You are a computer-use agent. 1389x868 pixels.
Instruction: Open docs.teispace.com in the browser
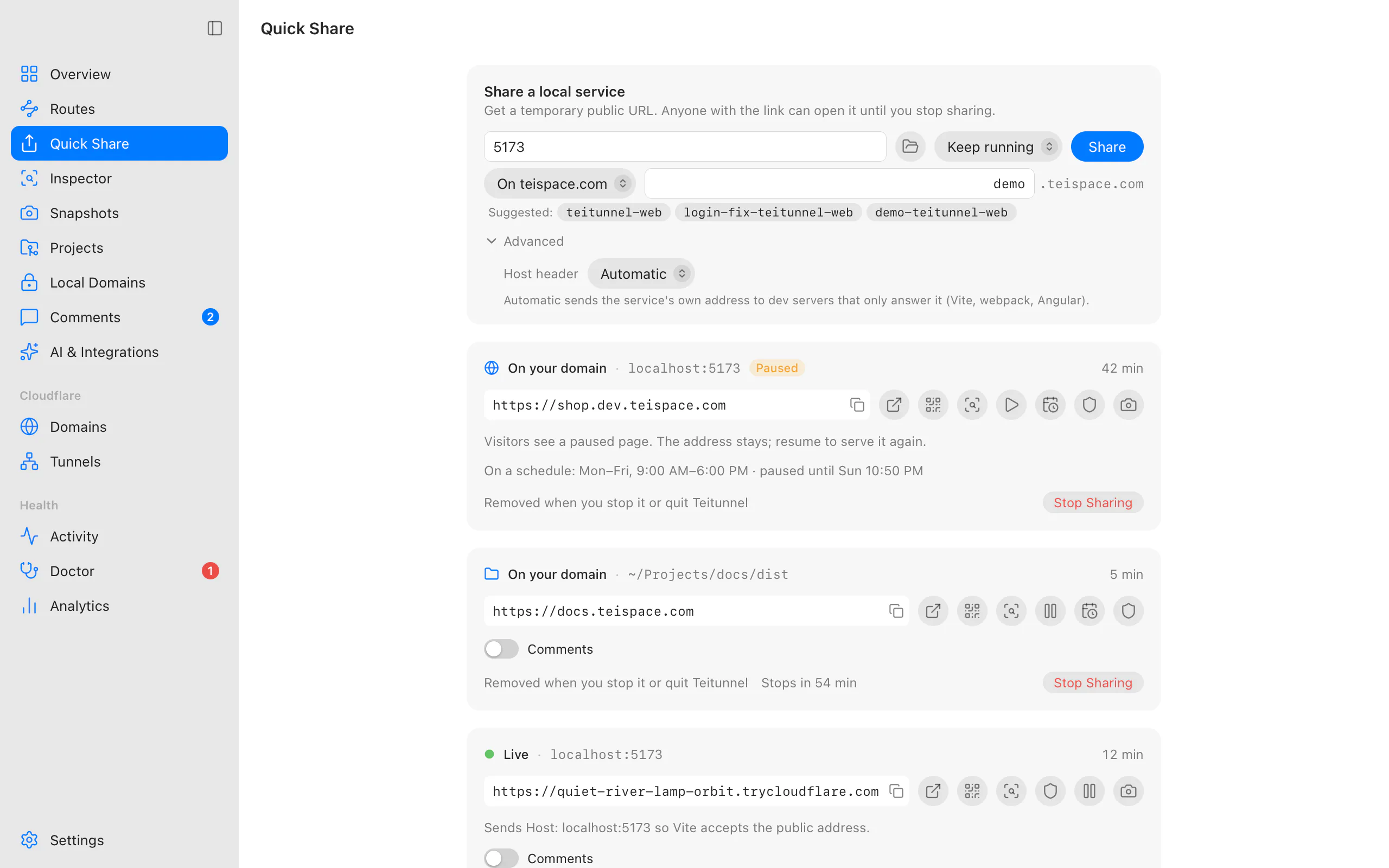click(x=933, y=611)
